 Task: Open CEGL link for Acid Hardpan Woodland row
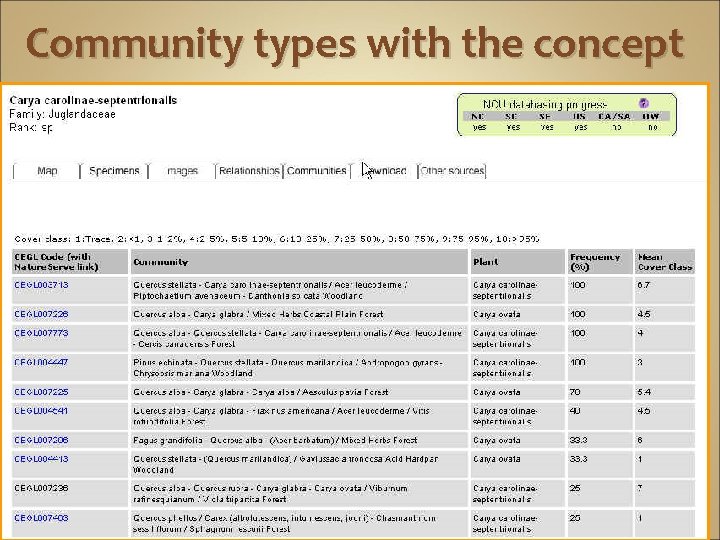tap(41, 459)
